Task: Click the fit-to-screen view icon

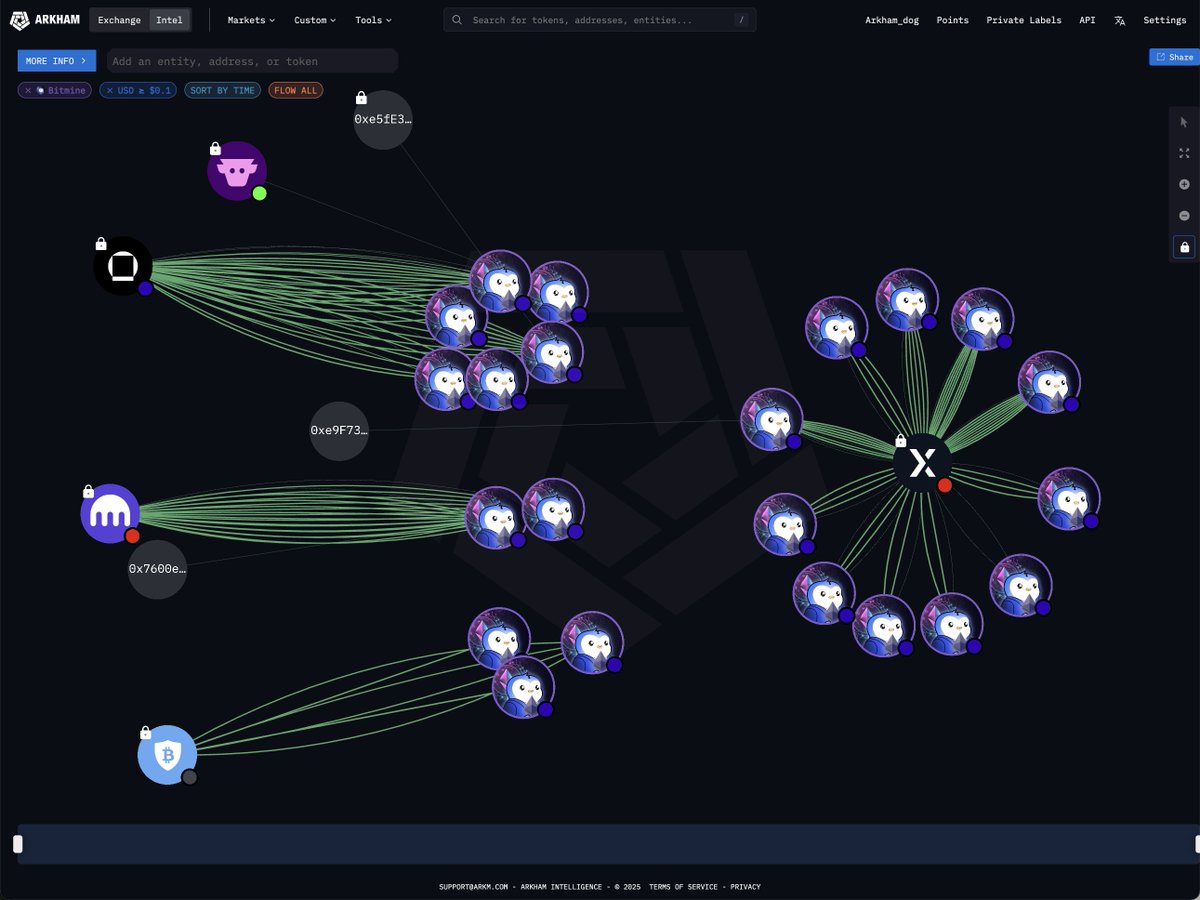Action: point(1184,153)
